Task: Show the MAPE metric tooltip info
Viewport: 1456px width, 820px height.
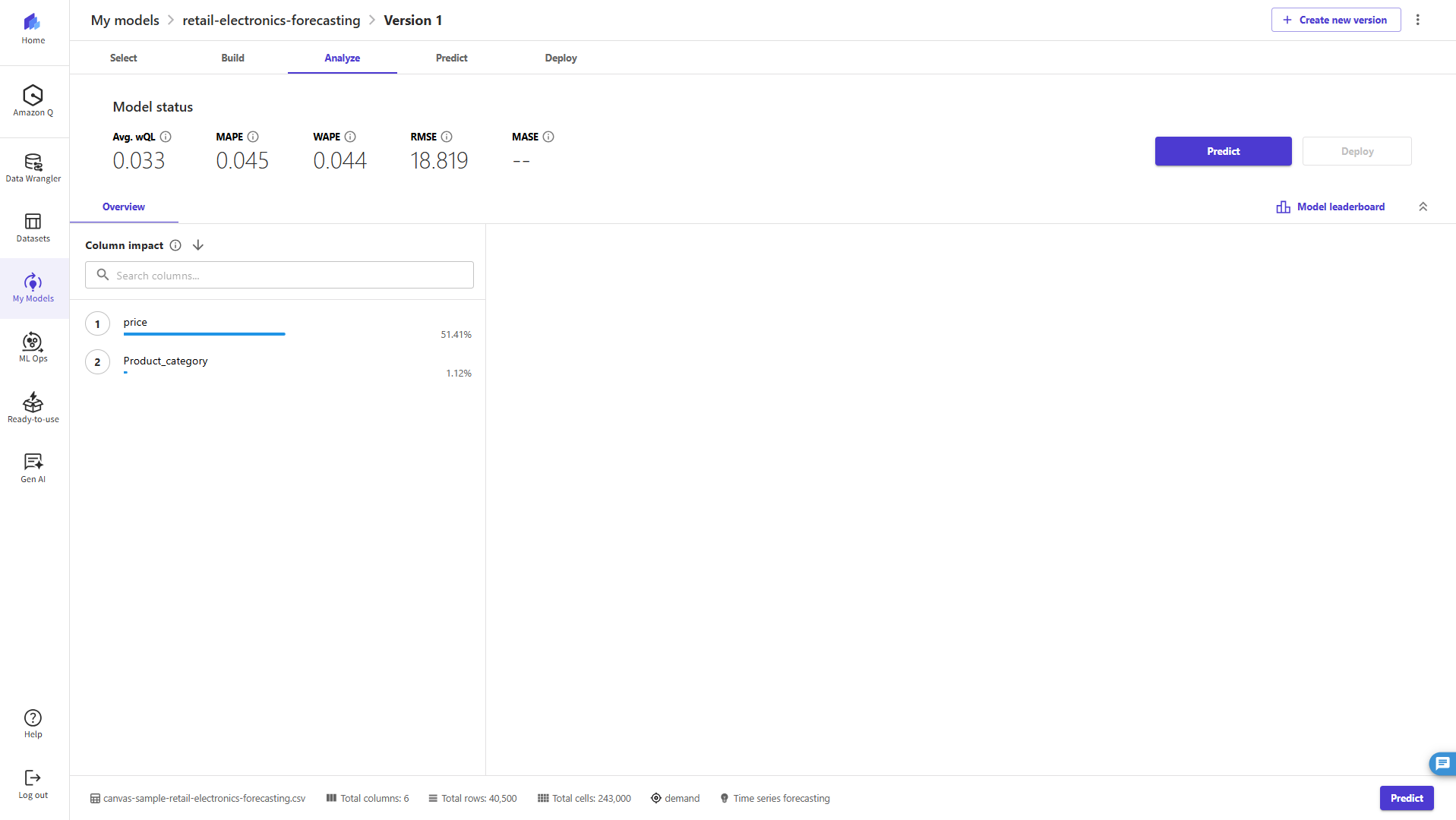Action: point(252,137)
